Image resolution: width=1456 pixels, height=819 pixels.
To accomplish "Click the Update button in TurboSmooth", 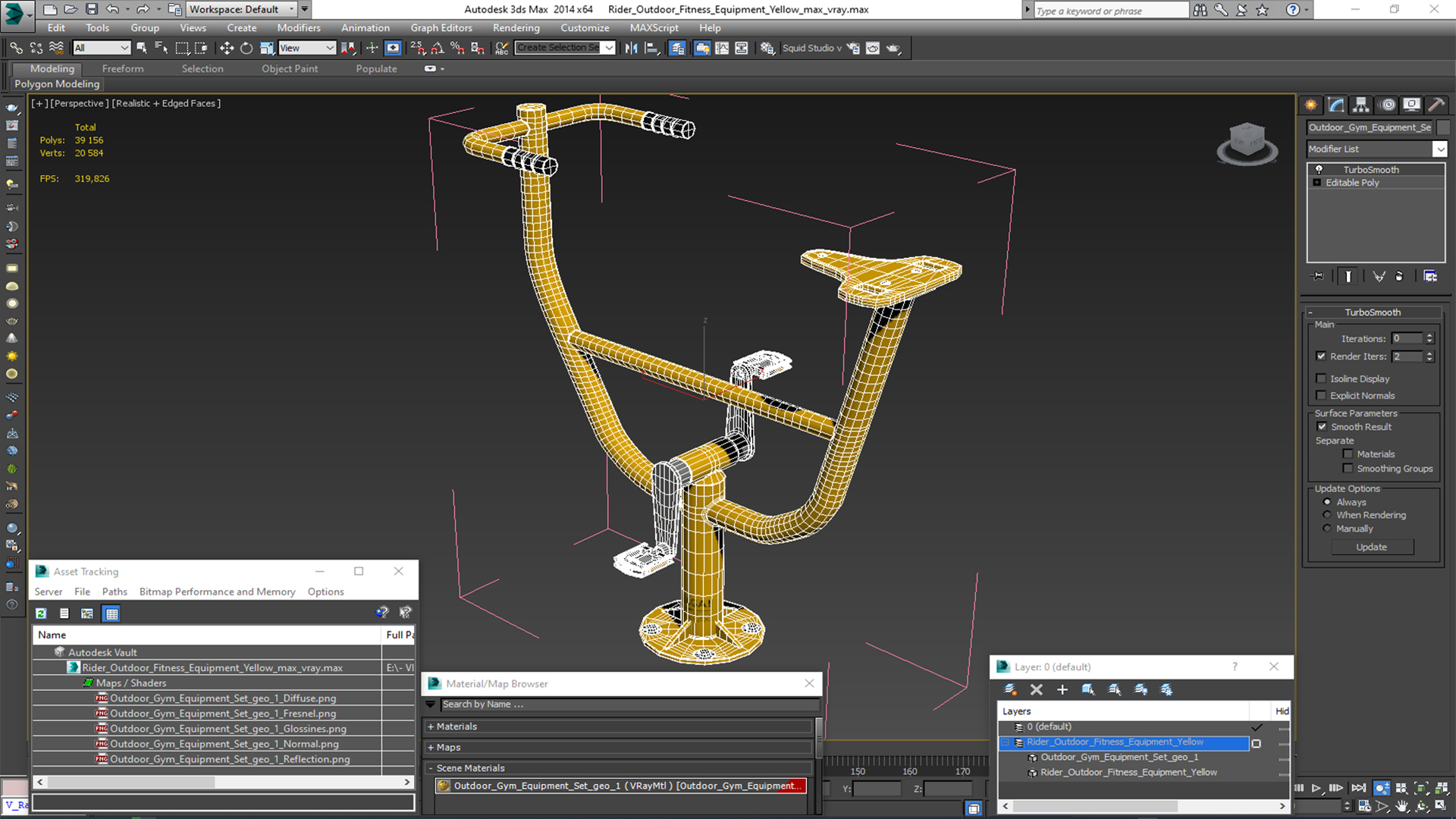I will 1372,547.
